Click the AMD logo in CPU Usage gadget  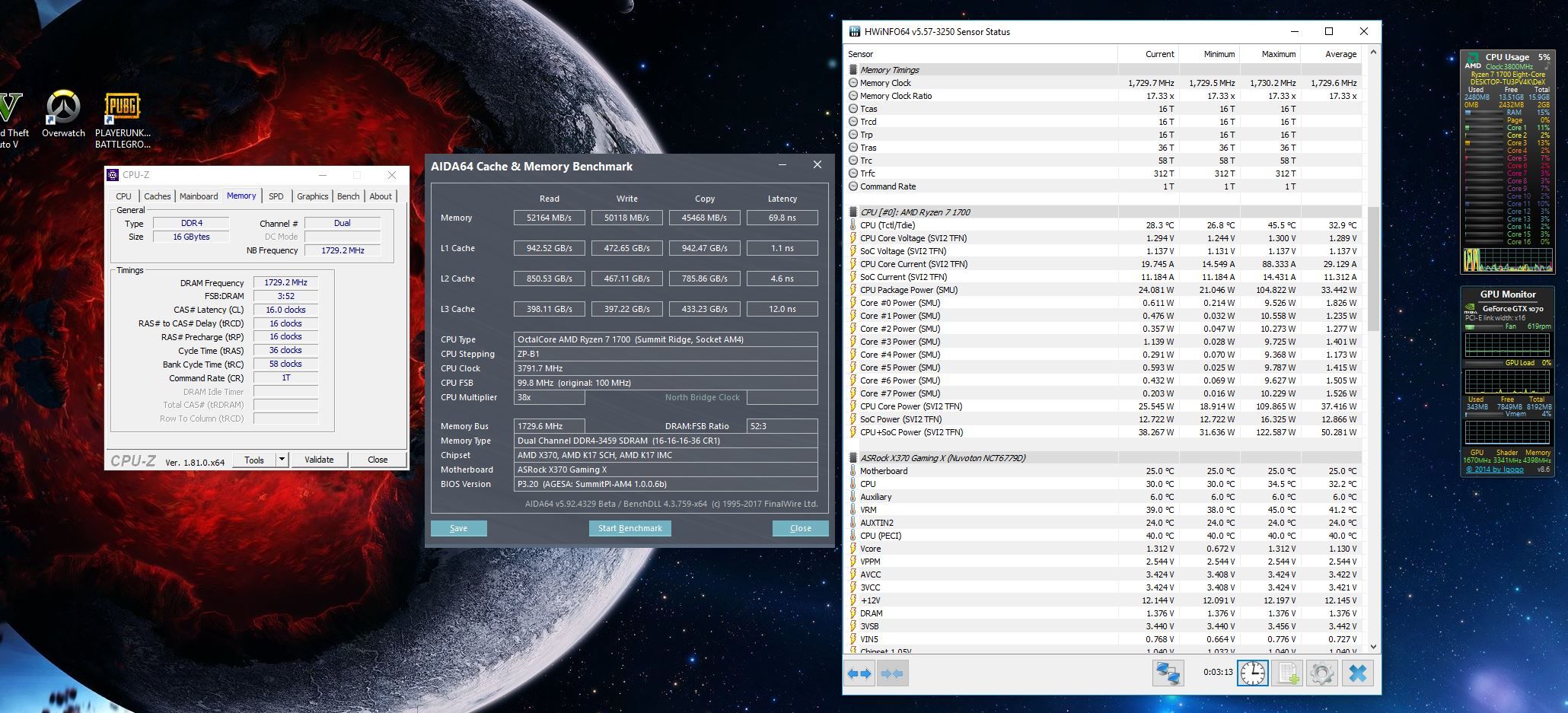(1473, 60)
